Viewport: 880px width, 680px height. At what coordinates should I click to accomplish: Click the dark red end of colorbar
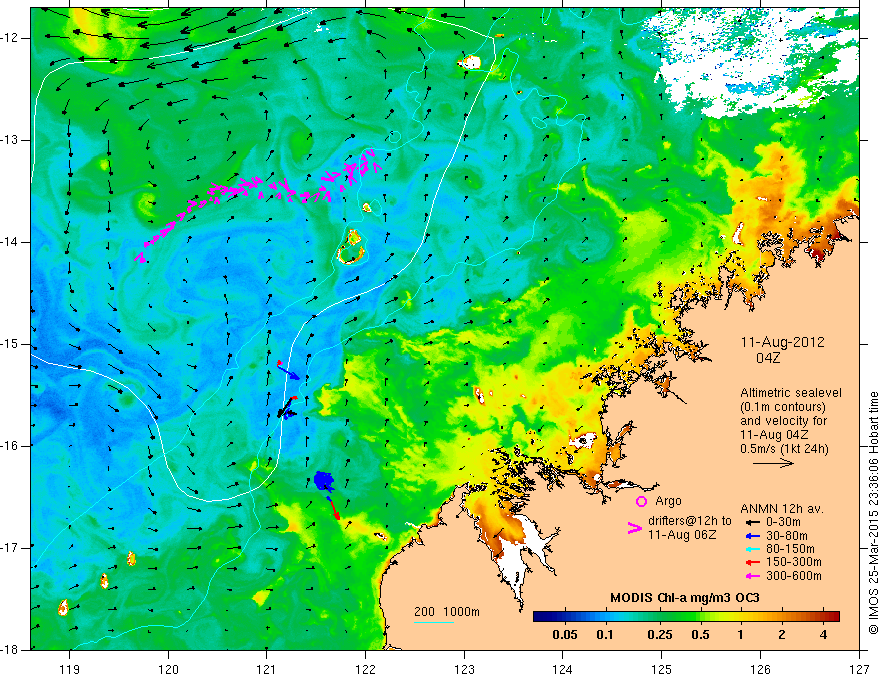click(834, 617)
